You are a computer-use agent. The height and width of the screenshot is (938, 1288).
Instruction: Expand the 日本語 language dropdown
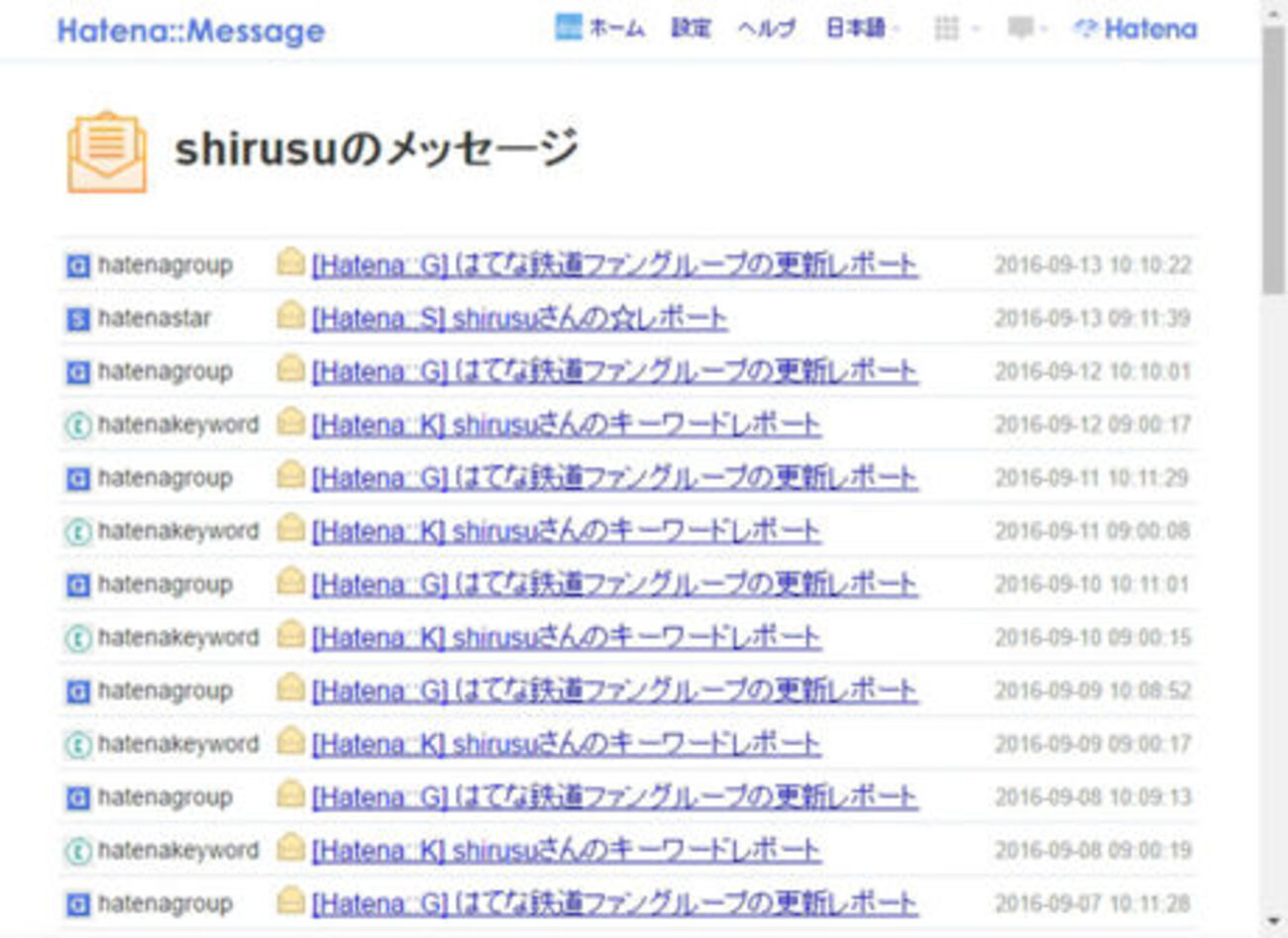click(x=861, y=28)
